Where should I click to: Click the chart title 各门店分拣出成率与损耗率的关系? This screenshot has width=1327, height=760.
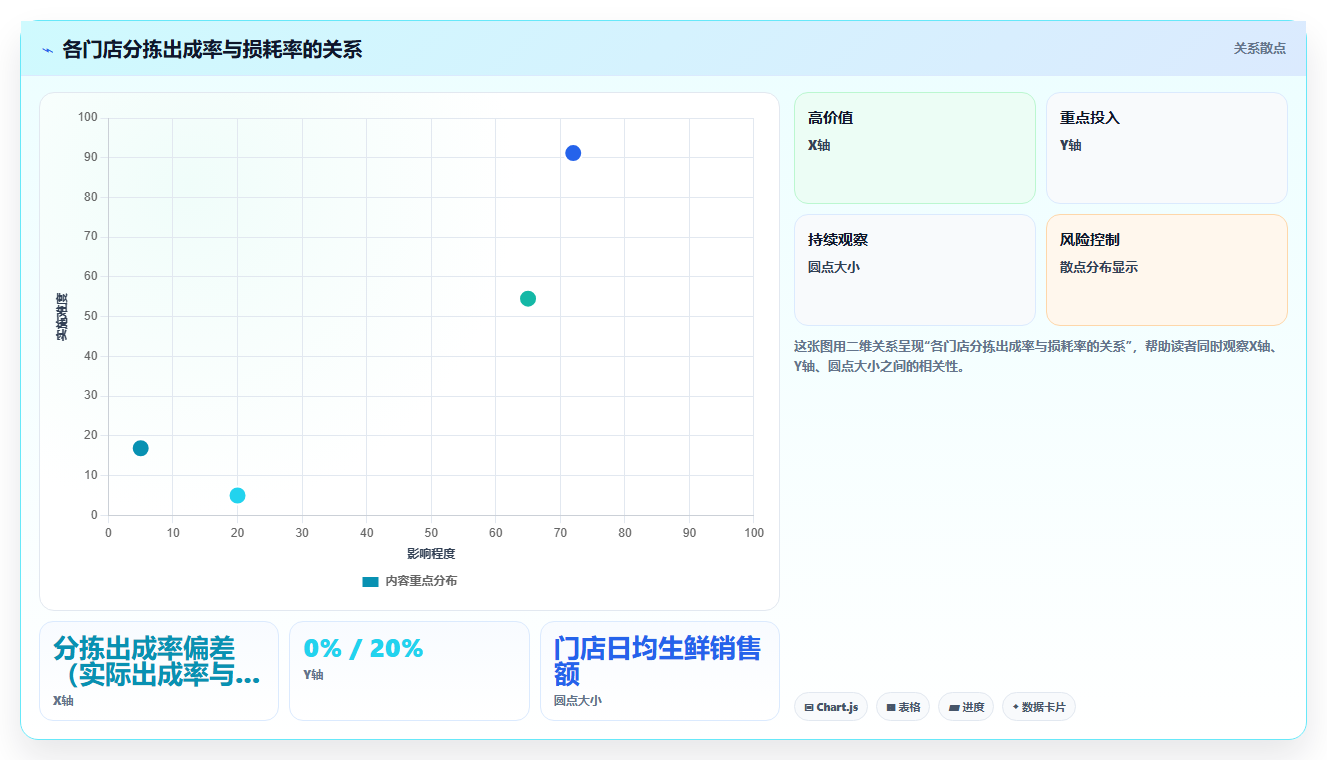click(x=212, y=49)
